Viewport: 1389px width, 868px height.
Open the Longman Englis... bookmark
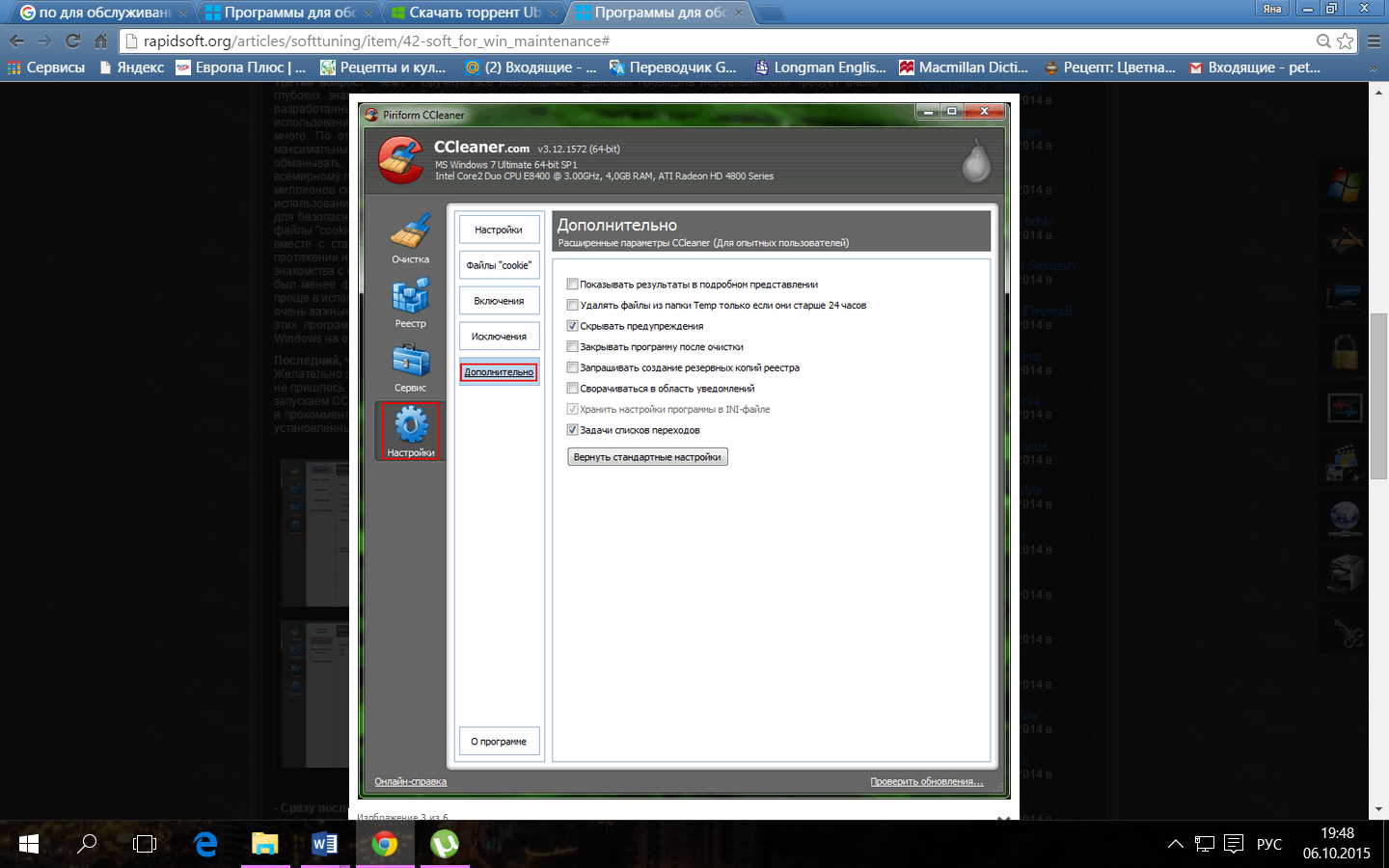coord(820,68)
